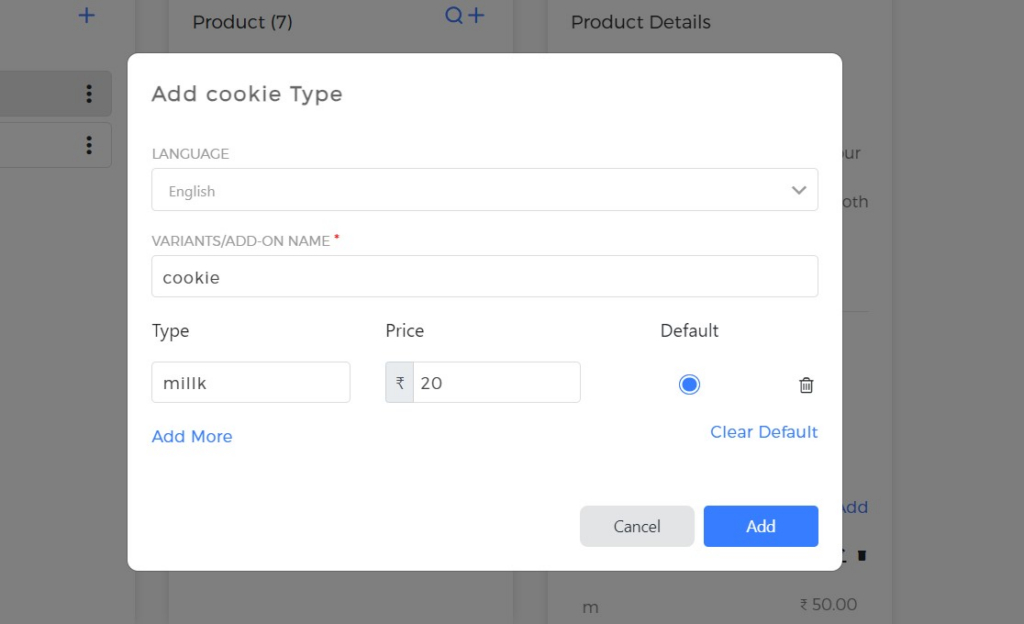
Task: Click the small dark icon near ₹50.00
Action: (x=861, y=555)
